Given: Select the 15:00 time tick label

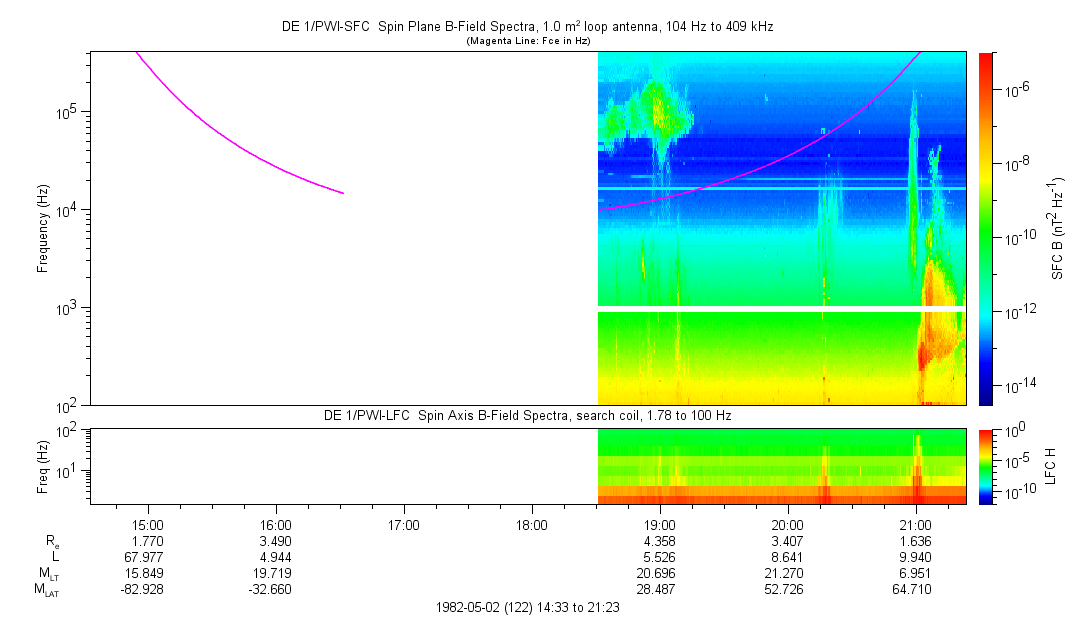Looking at the screenshot, I should (x=148, y=525).
